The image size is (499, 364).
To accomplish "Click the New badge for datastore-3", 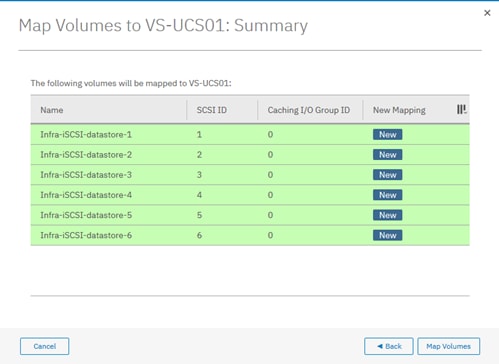I will pyautogui.click(x=388, y=175).
